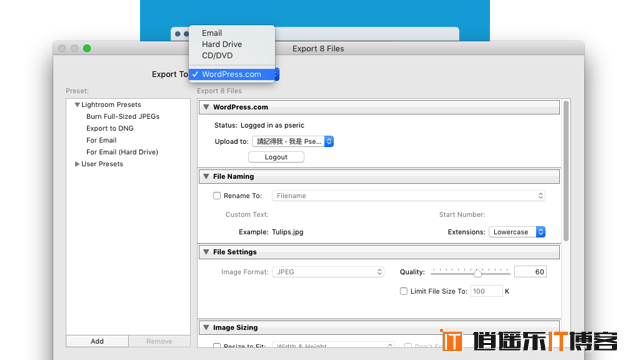Select the For Email (Hard Drive) preset

tap(122, 152)
